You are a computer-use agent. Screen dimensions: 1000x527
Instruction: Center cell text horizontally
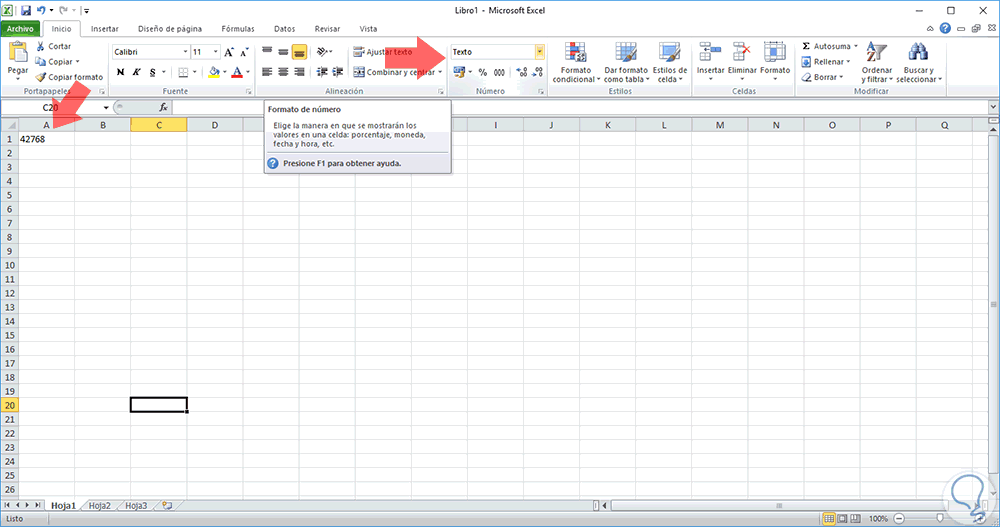tap(283, 72)
